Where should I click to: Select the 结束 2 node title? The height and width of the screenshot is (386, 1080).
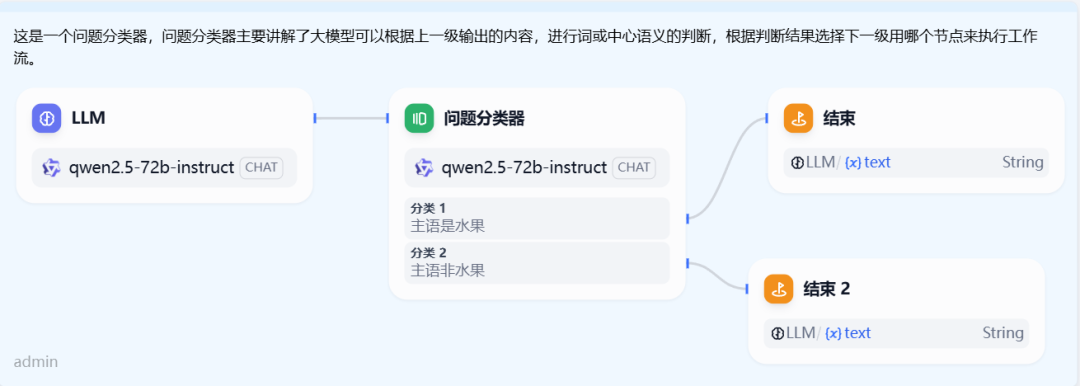click(827, 290)
